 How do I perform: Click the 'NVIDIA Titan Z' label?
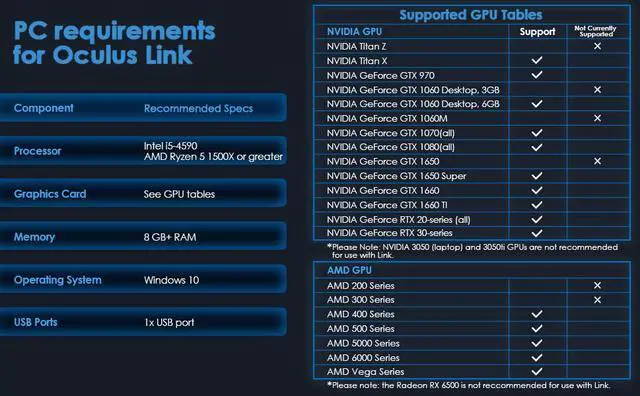[356, 47]
